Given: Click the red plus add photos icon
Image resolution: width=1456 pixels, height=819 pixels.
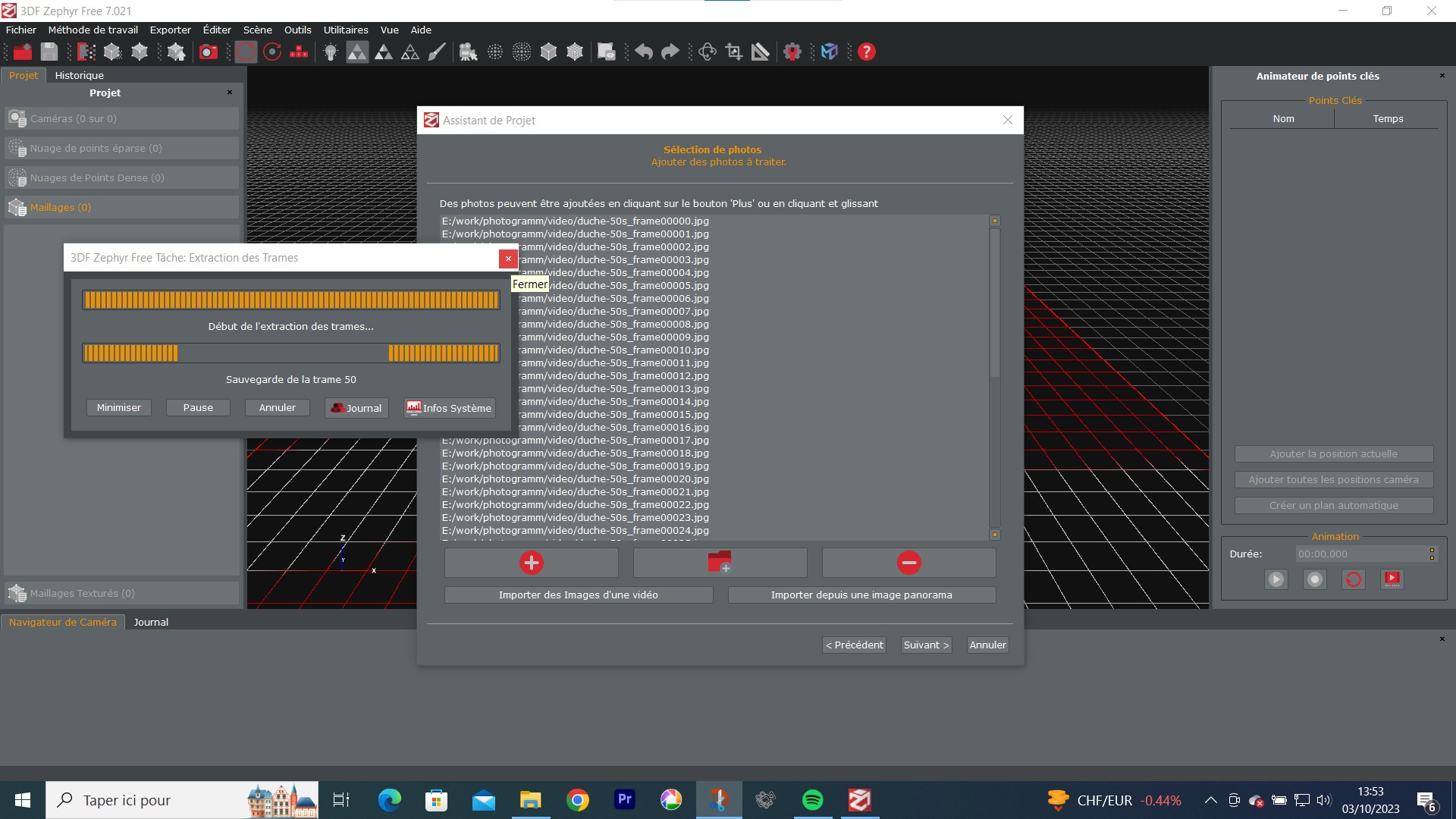Looking at the screenshot, I should coord(532,563).
